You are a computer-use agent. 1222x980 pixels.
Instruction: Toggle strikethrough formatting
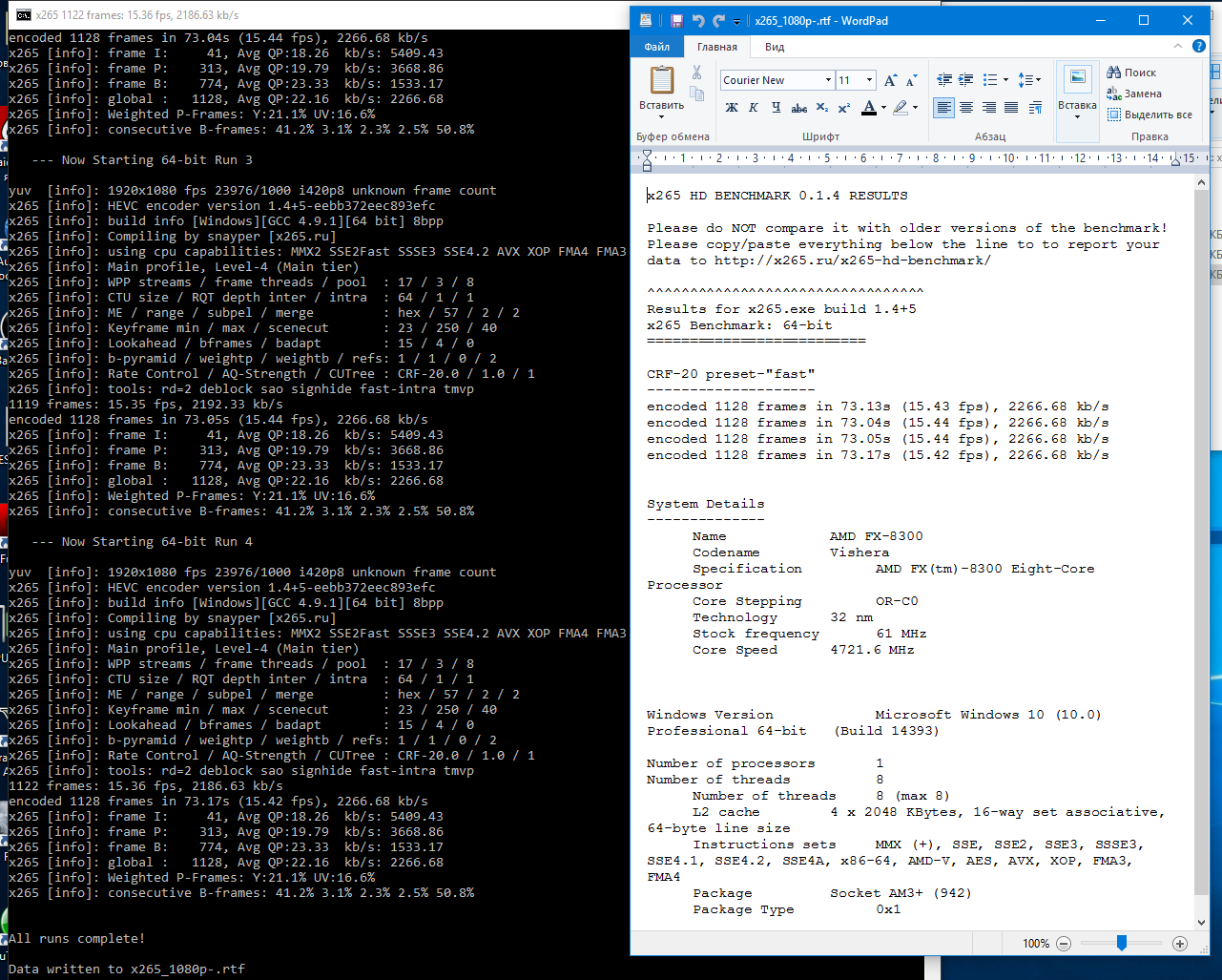tap(799, 108)
